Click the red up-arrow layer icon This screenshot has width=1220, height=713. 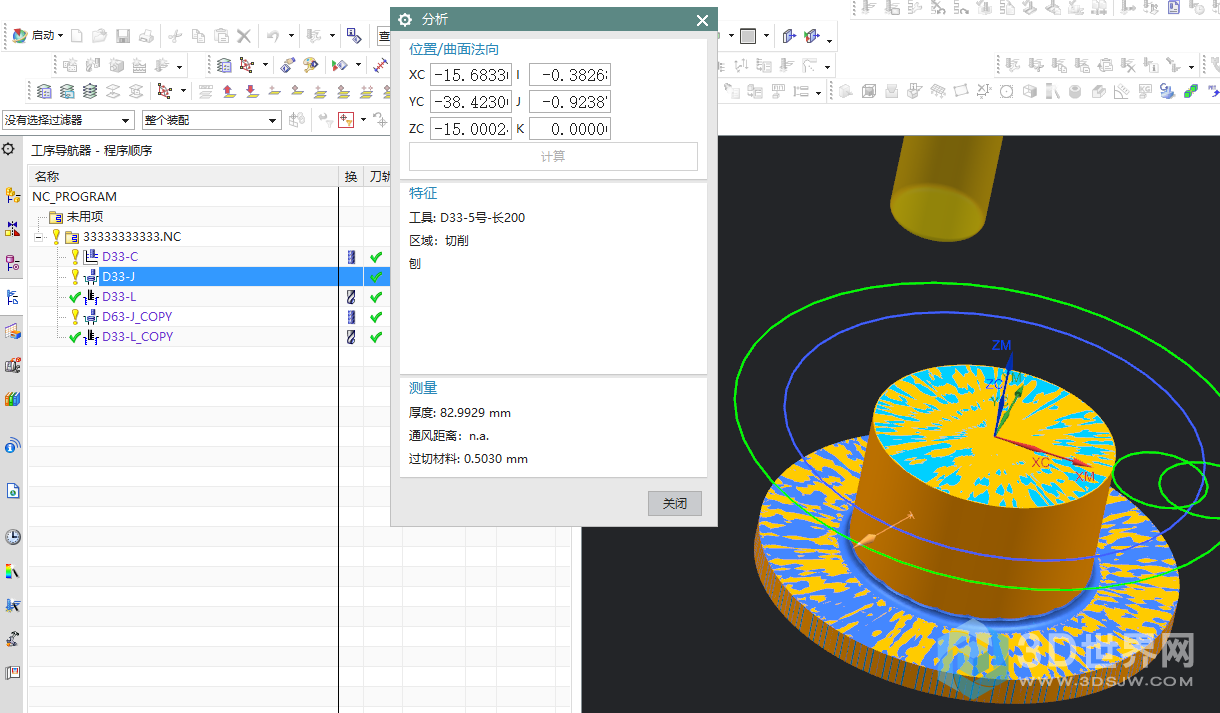point(229,92)
